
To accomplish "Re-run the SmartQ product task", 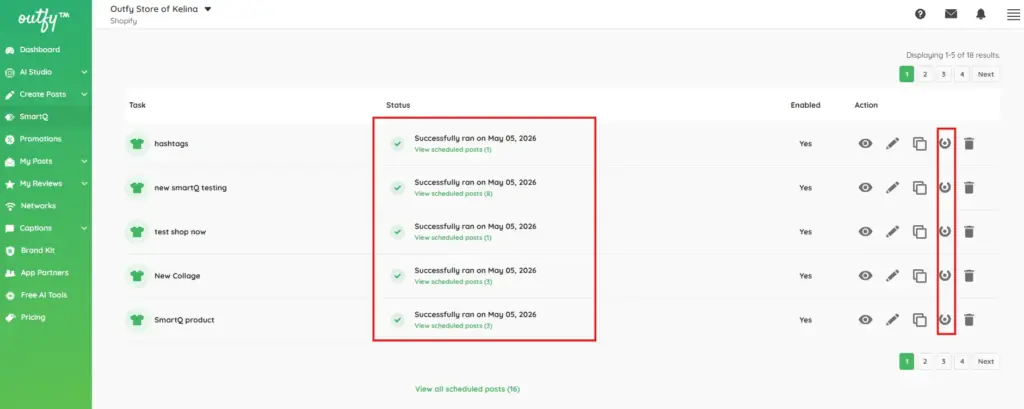I will (945, 319).
